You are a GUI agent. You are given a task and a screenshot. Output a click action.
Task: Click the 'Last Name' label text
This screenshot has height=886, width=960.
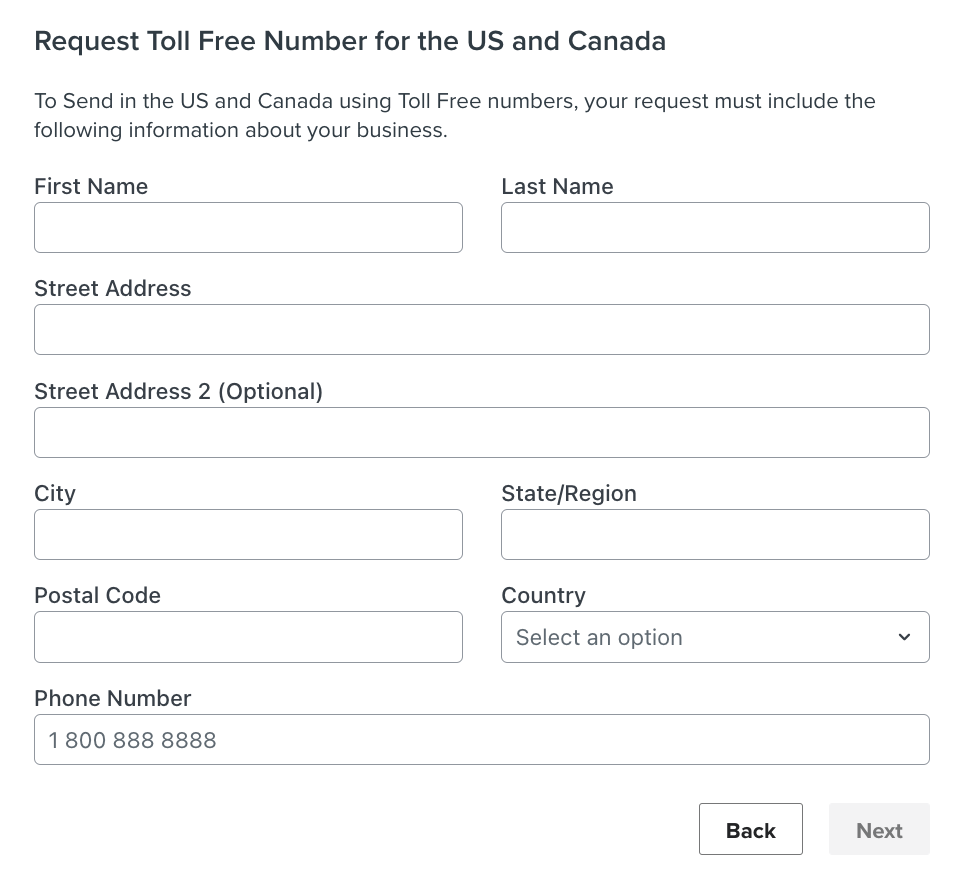click(557, 187)
